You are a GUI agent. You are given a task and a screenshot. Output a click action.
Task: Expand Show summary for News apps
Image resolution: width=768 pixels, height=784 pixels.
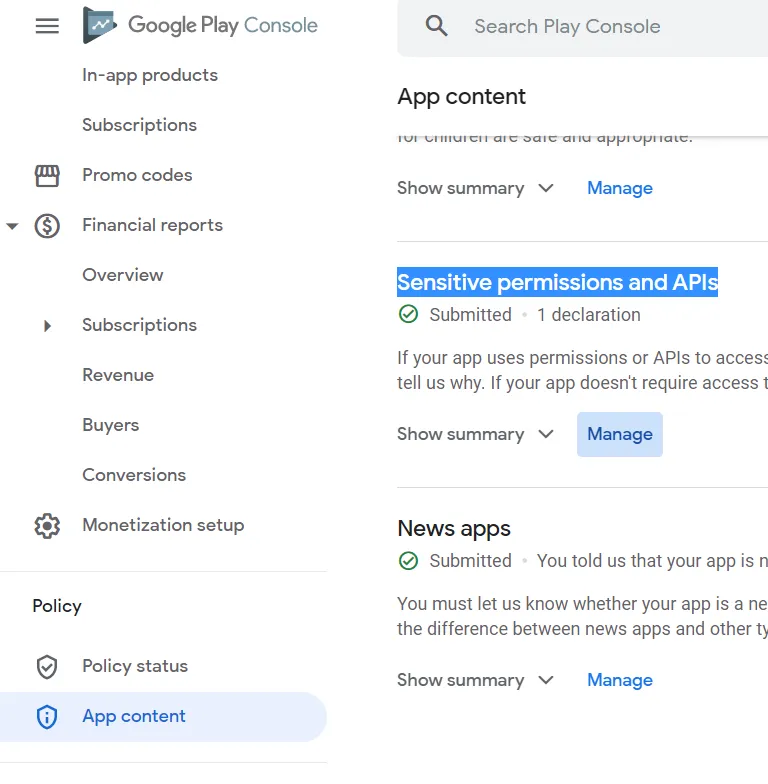475,680
